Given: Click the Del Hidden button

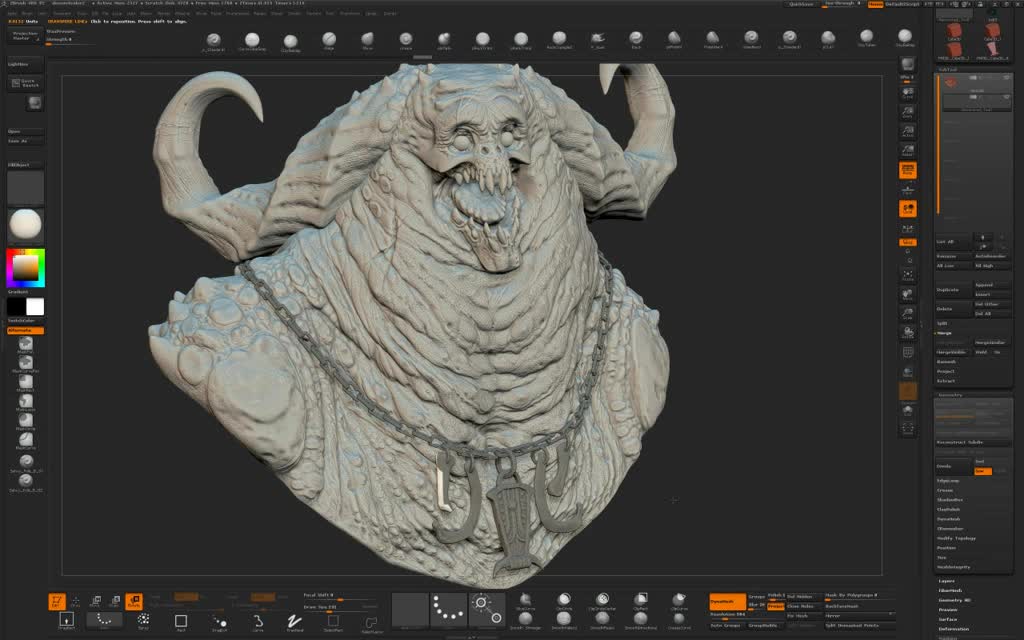Looking at the screenshot, I should [804, 596].
